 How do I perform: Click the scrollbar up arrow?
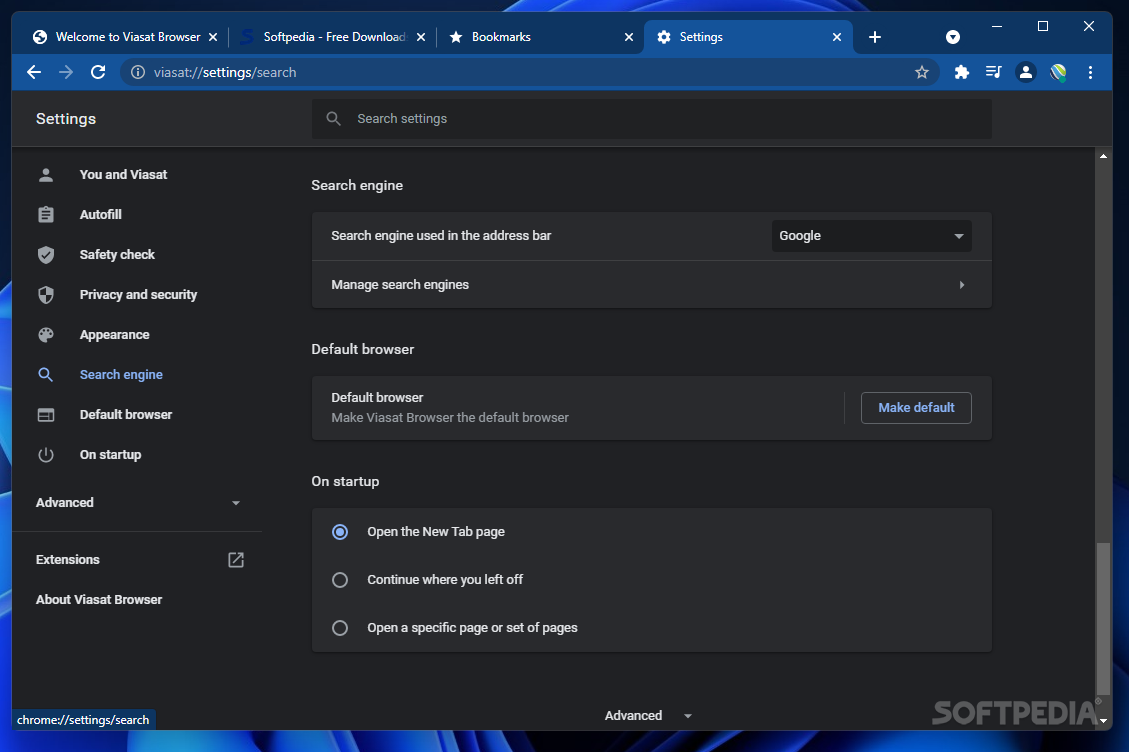(x=1103, y=156)
